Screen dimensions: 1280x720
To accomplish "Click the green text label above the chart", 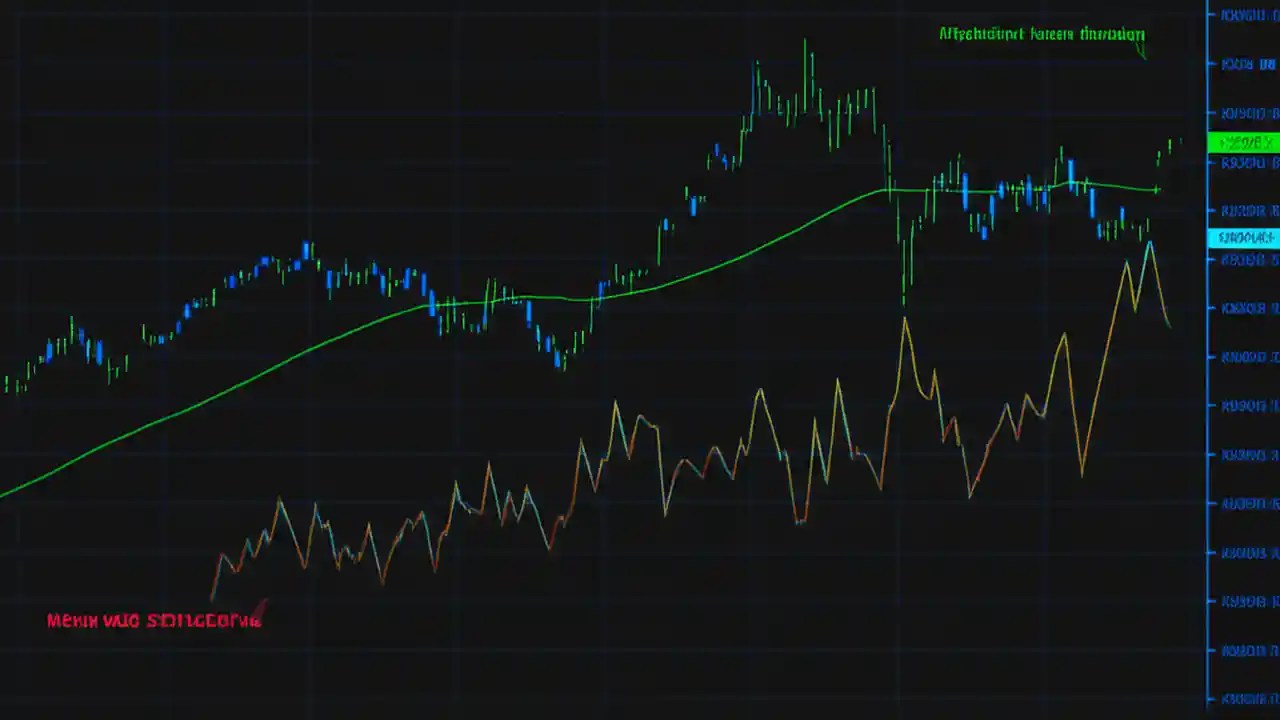I will tap(1040, 33).
